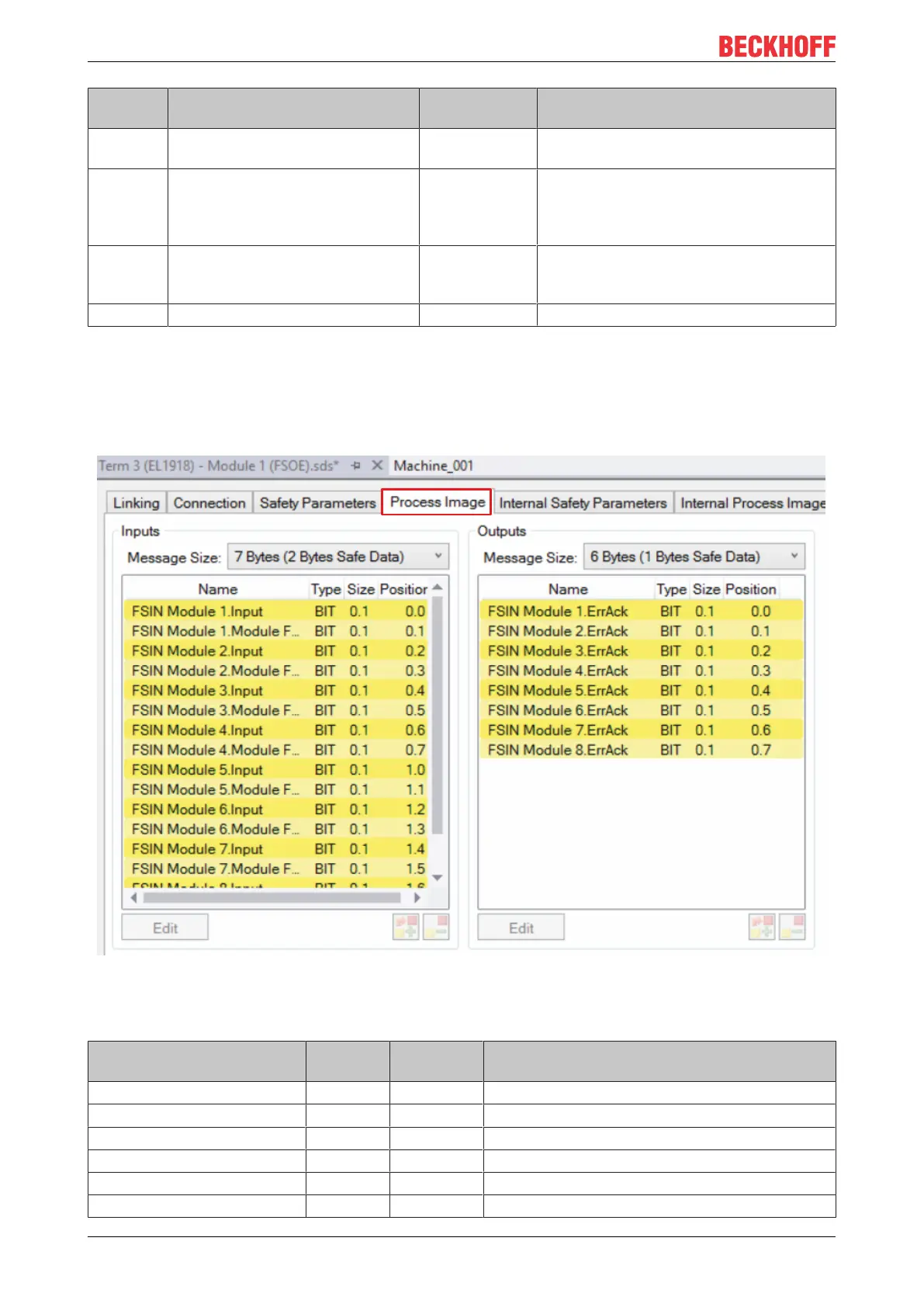
Task: Open the Inputs Message Size dropdown
Action: click(x=338, y=556)
